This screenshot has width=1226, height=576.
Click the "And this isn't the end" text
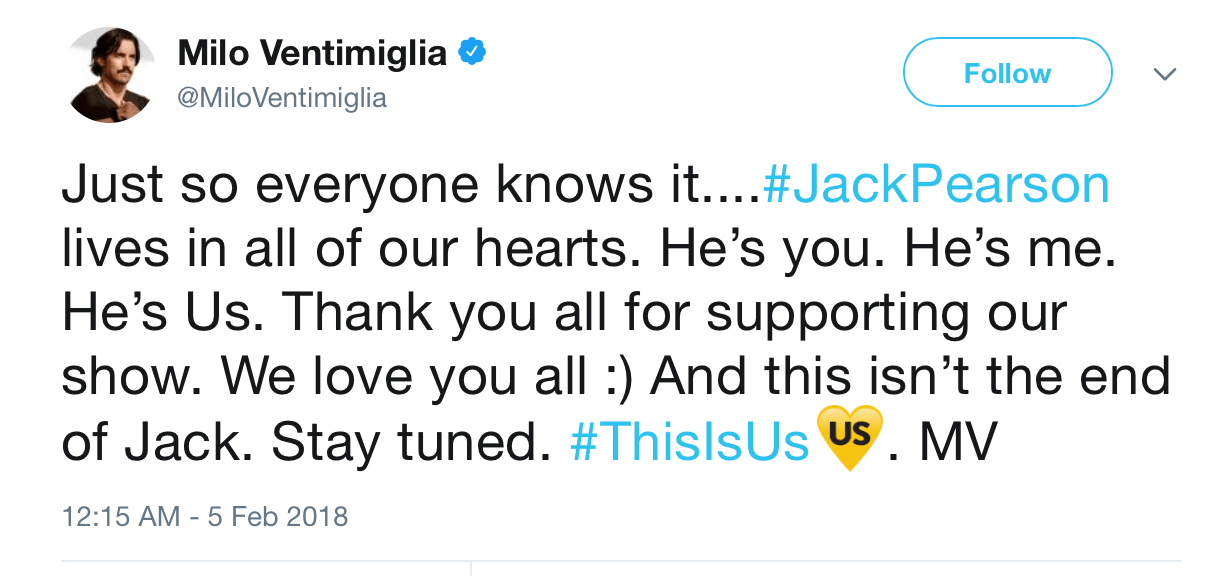point(911,375)
